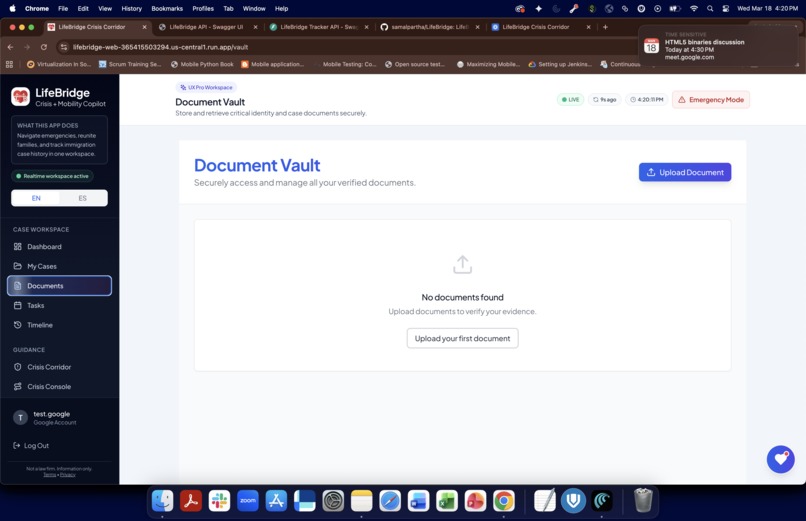Viewport: 806px width, 521px height.
Task: Open the Profiles menu
Action: [x=203, y=8]
